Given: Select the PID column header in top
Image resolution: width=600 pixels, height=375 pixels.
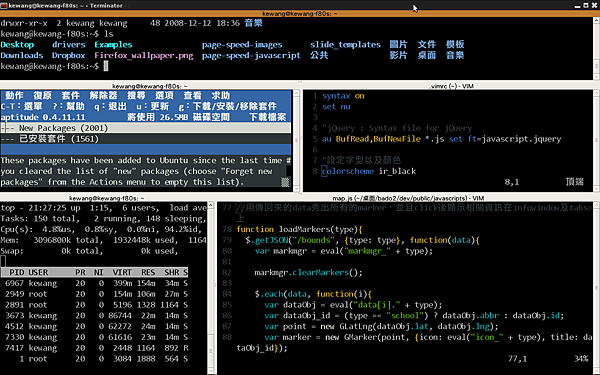Looking at the screenshot, I should [x=17, y=272].
